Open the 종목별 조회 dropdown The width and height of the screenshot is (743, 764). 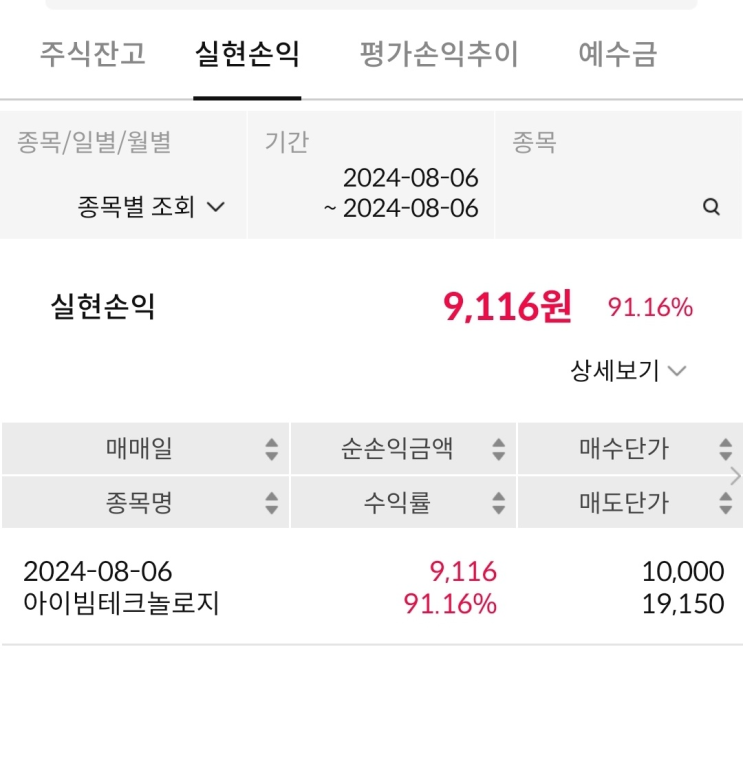[151, 208]
